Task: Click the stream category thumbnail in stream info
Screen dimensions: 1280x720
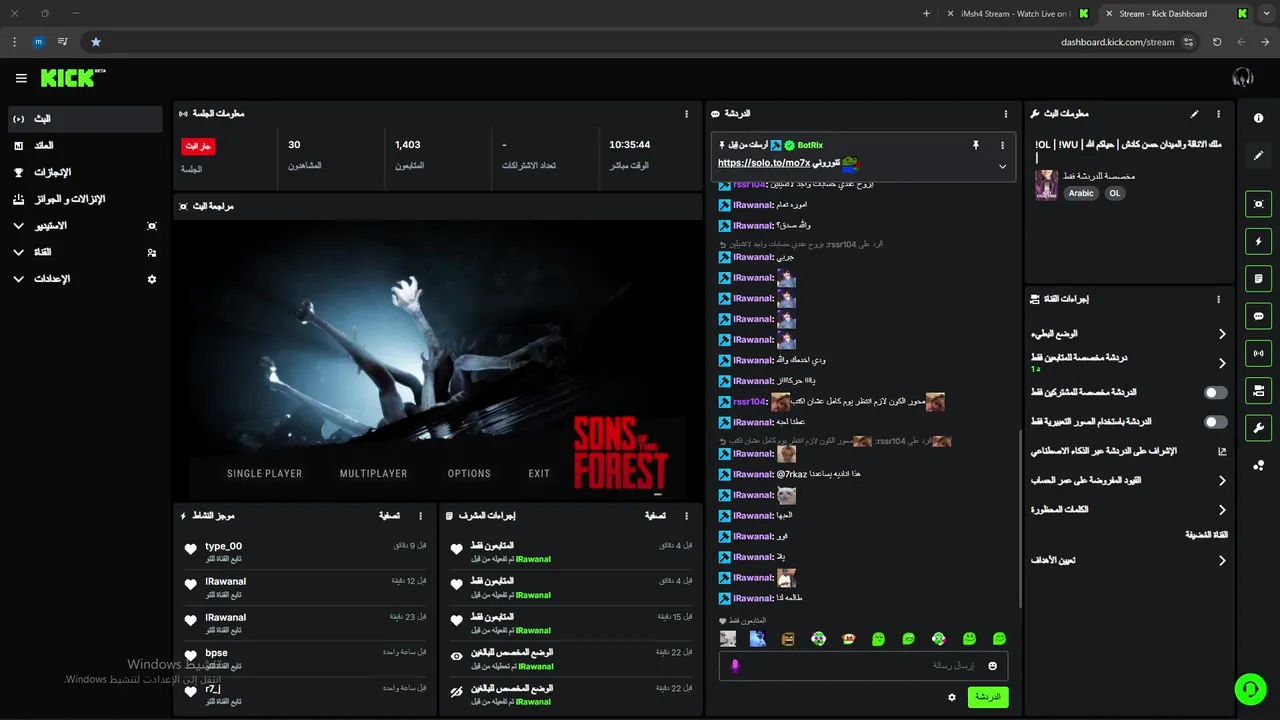Action: [x=1047, y=185]
